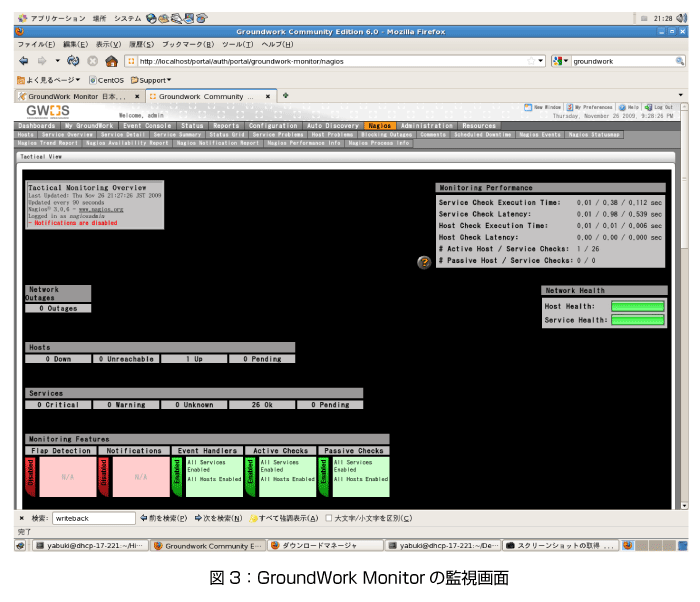Open the ツール menu
This screenshot has height=602, width=700.
coord(238,44)
